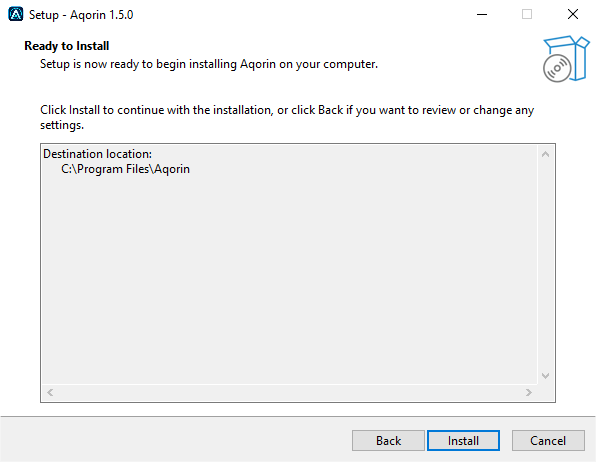Click 'Setup - Aqorin 1.5.0' title text
The image size is (596, 462).
point(81,15)
